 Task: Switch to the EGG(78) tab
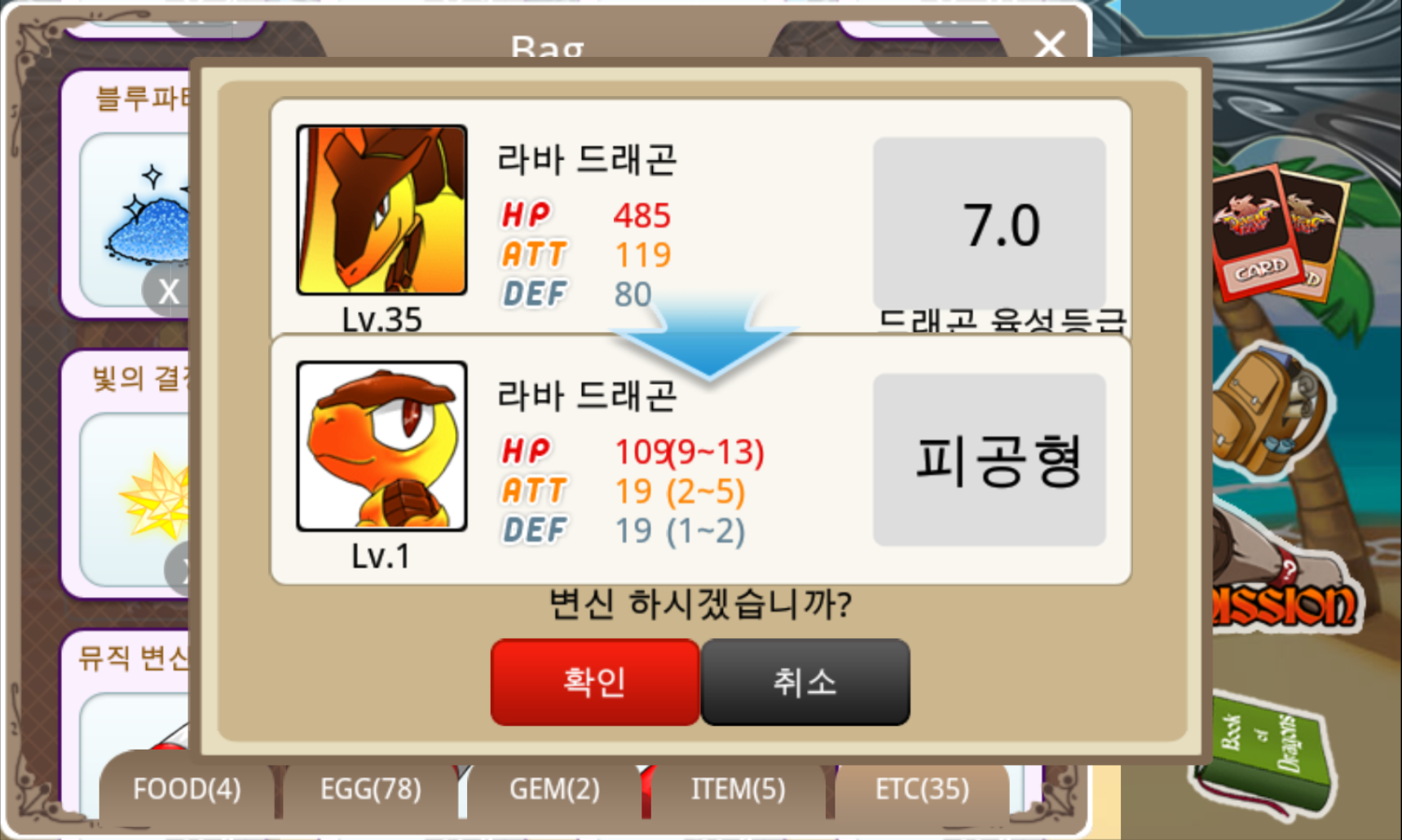[x=371, y=789]
